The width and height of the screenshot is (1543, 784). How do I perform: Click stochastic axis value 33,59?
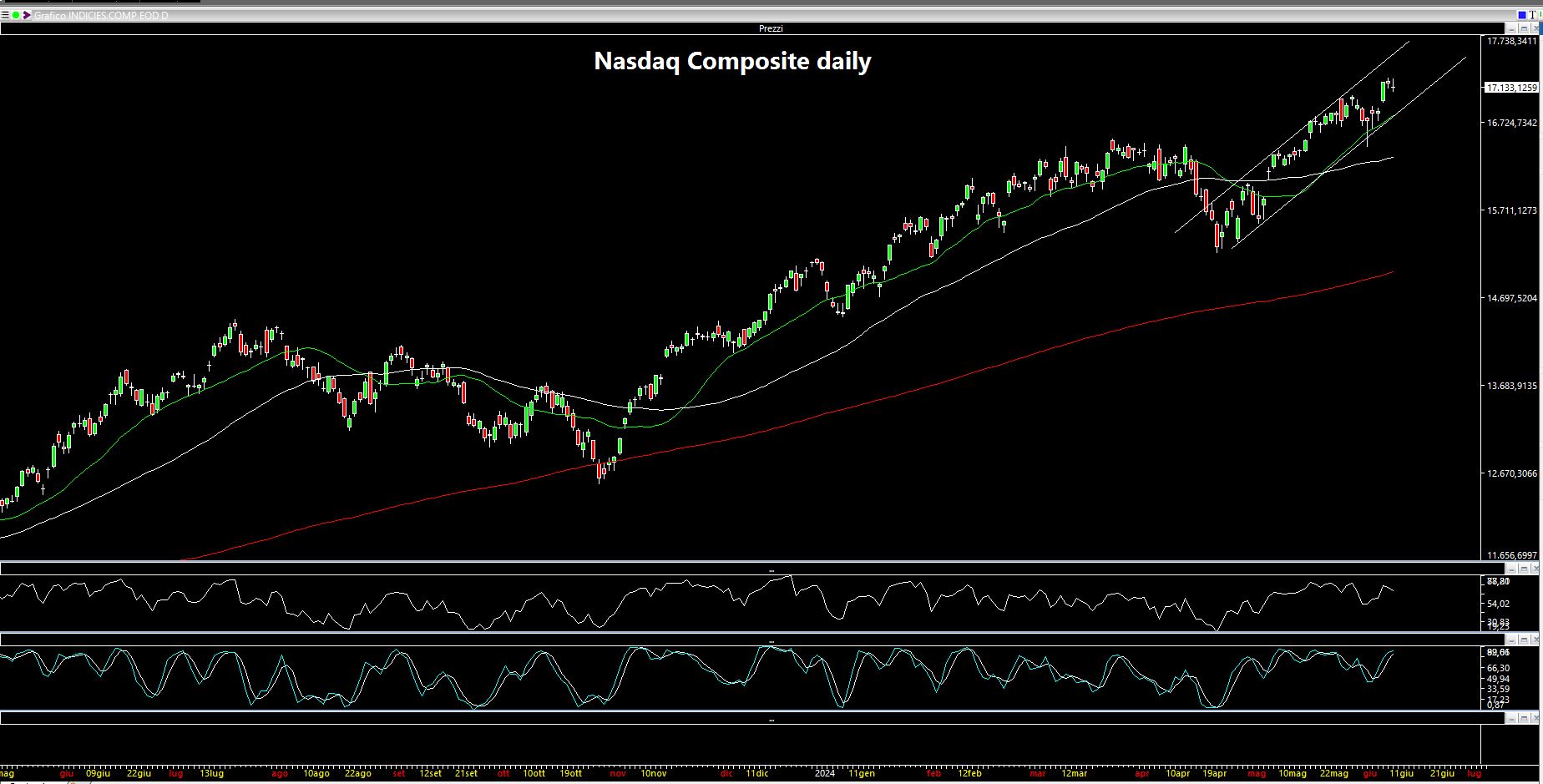point(1498,689)
